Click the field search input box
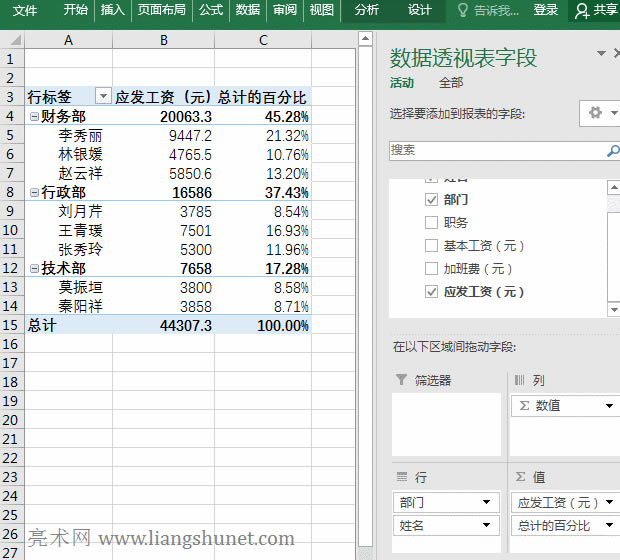 [x=495, y=151]
